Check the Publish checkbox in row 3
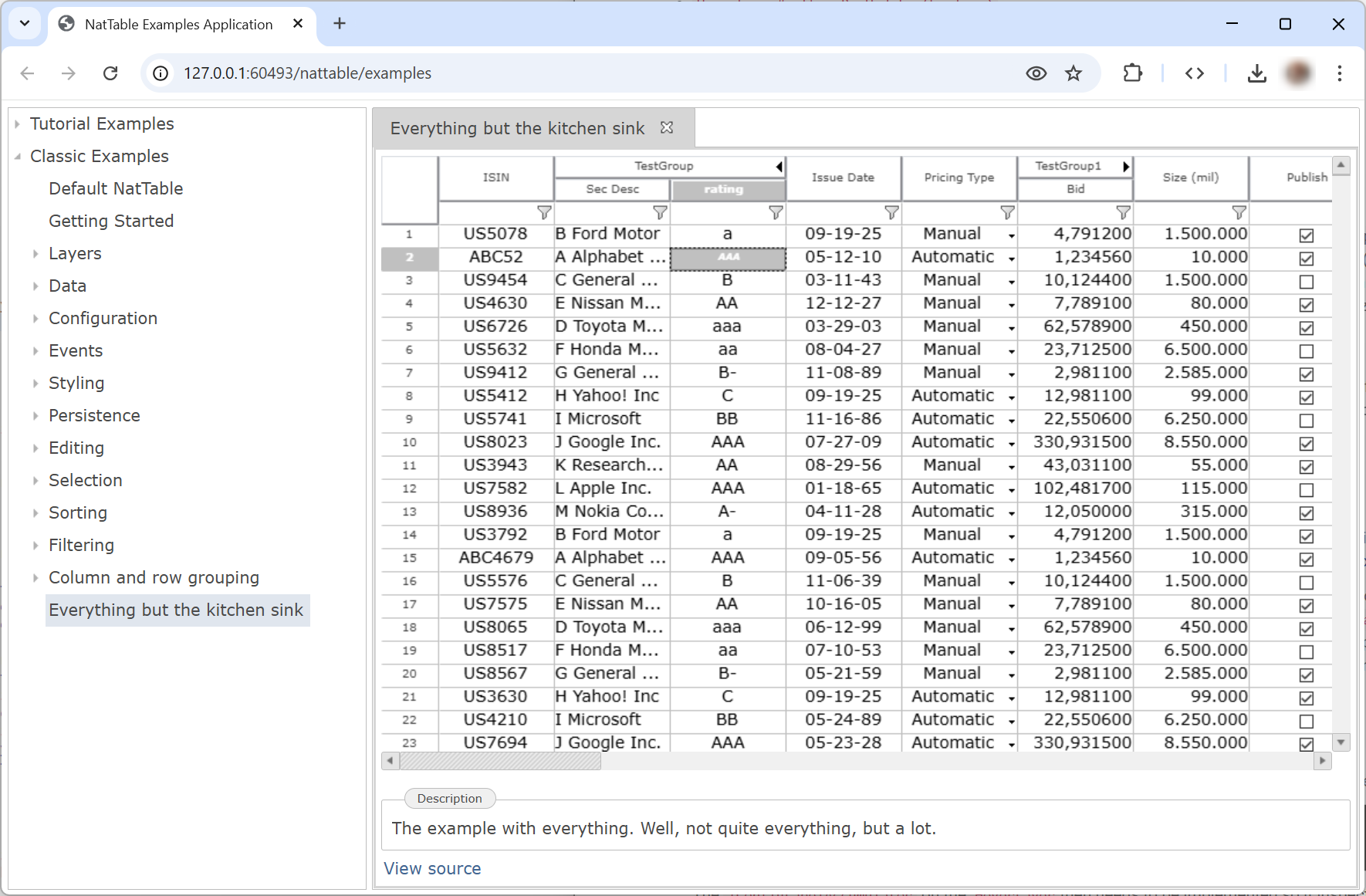 click(1306, 282)
